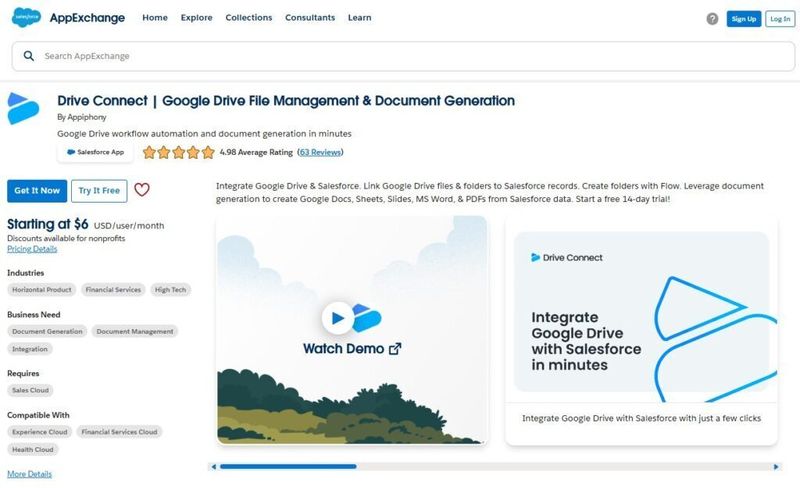Click the Salesforce cloud logo
Image resolution: width=800 pixels, height=488 pixels.
click(26, 17)
